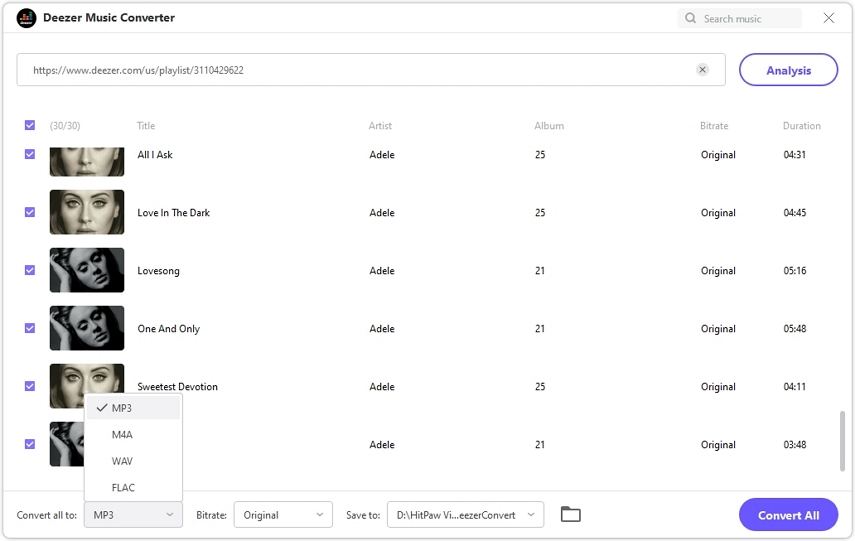
Task: Click the track list vertical scrollbar
Action: (x=842, y=441)
